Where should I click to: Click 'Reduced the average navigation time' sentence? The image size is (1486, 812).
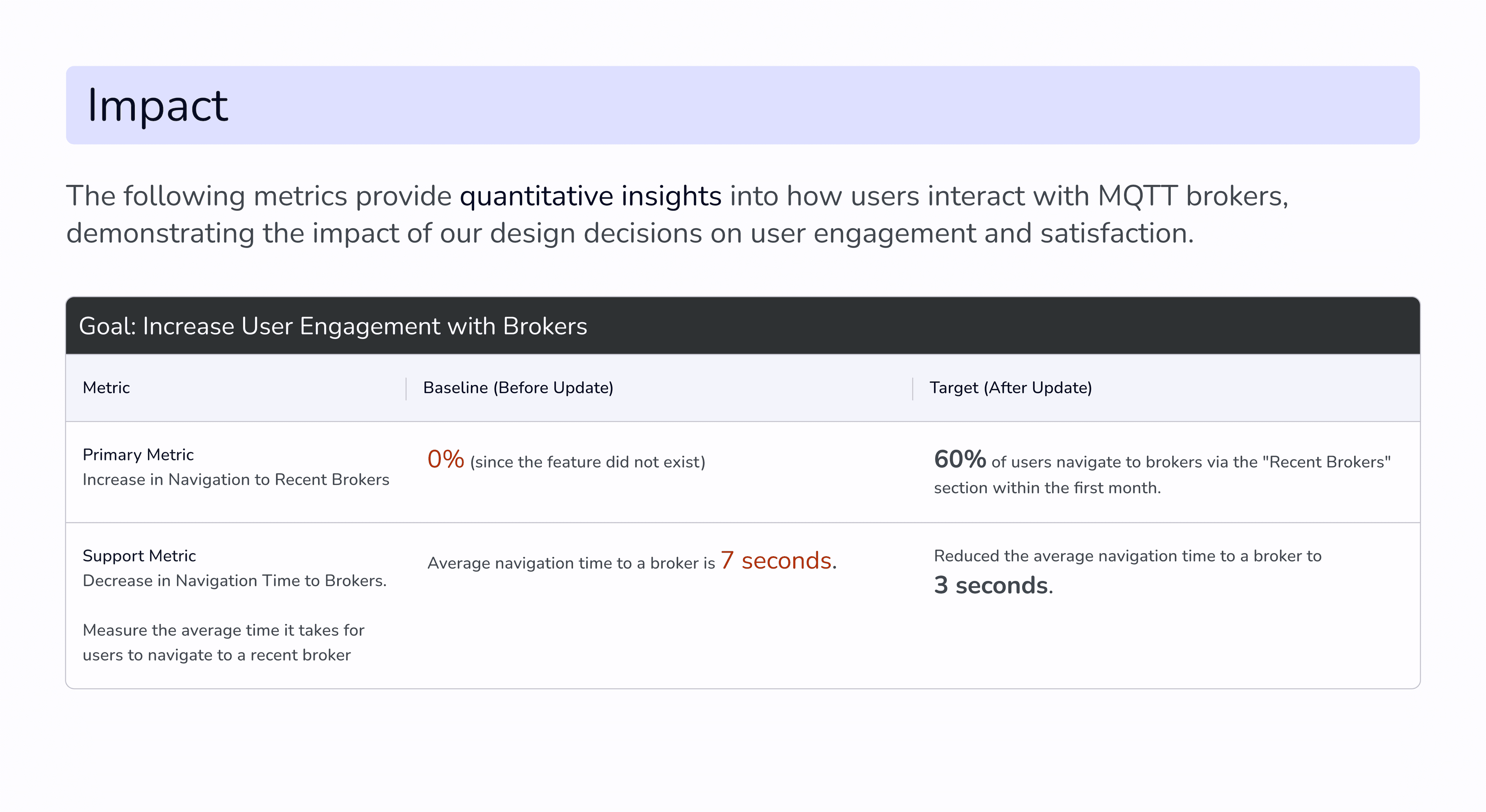pyautogui.click(x=1127, y=555)
